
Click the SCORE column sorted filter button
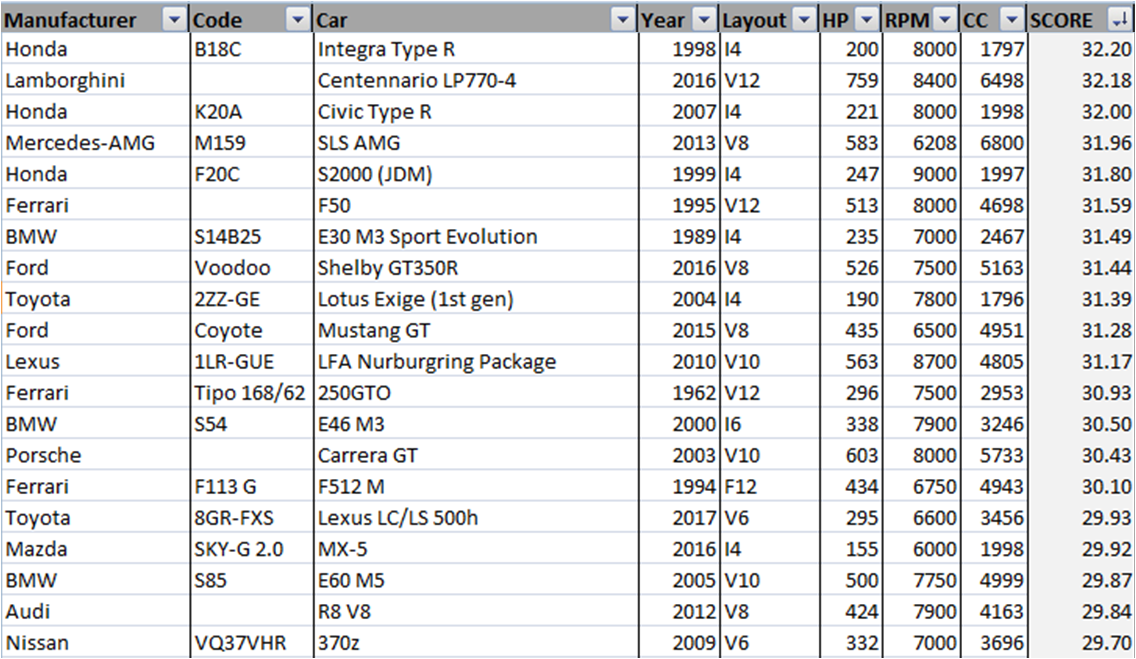click(x=1118, y=20)
